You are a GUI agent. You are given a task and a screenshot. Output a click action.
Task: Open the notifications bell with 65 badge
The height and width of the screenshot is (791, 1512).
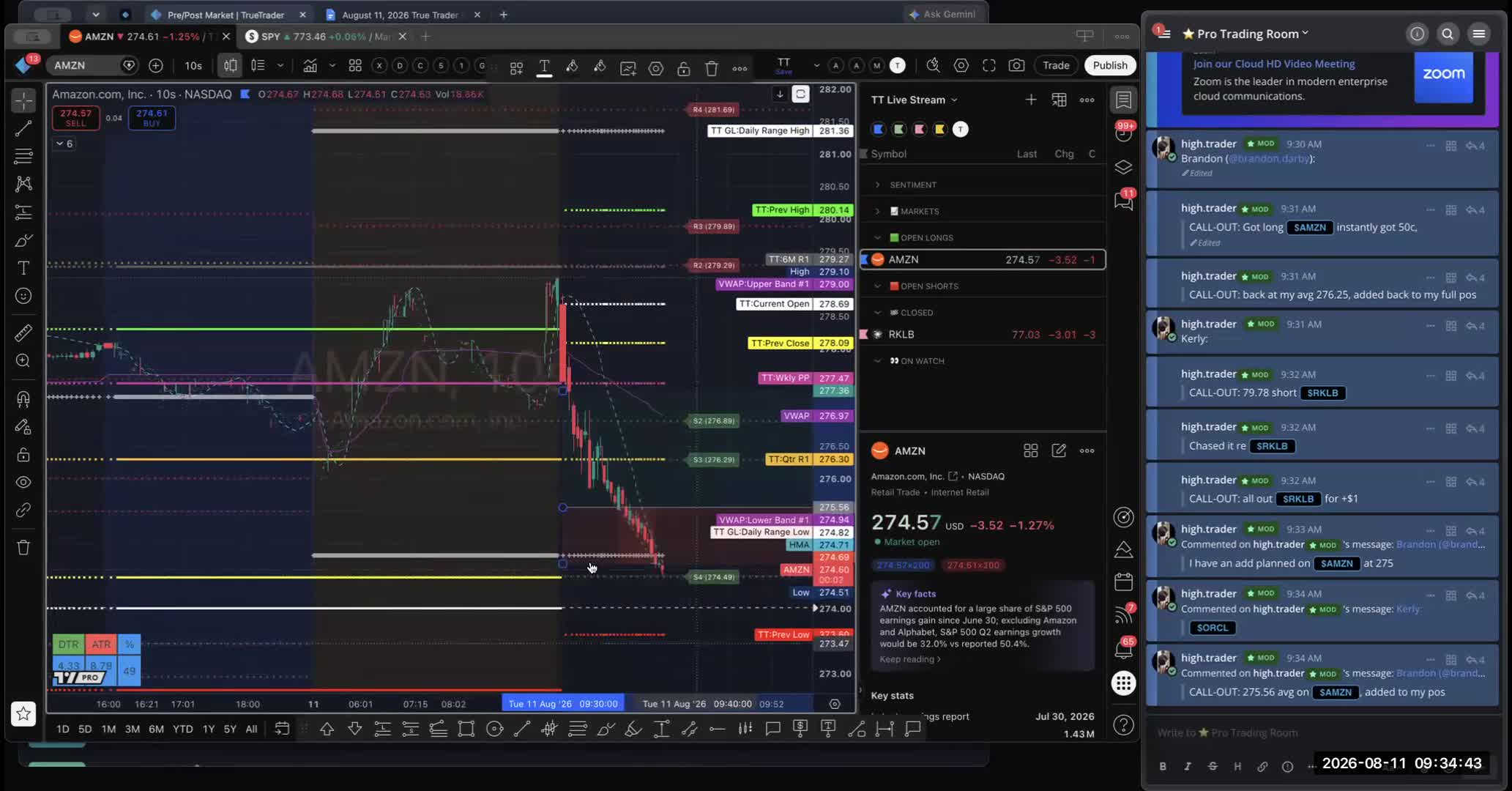click(1123, 649)
